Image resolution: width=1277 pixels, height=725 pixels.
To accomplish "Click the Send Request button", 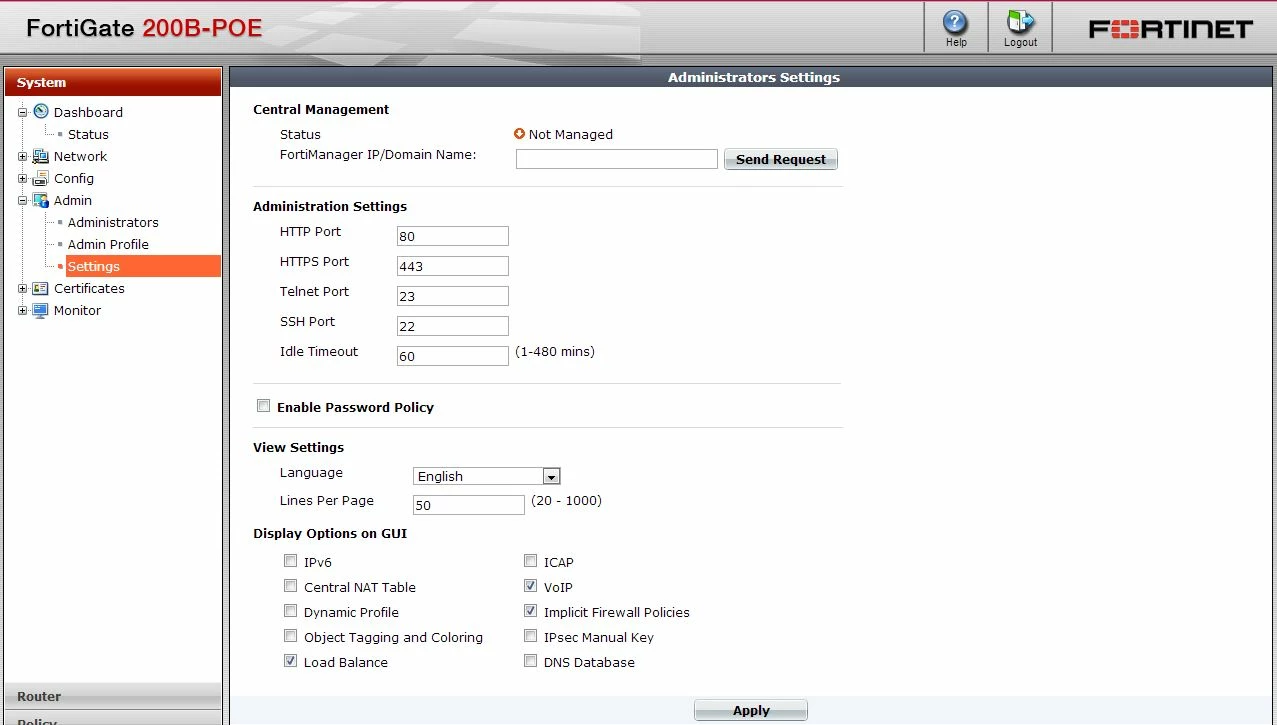I will click(781, 159).
